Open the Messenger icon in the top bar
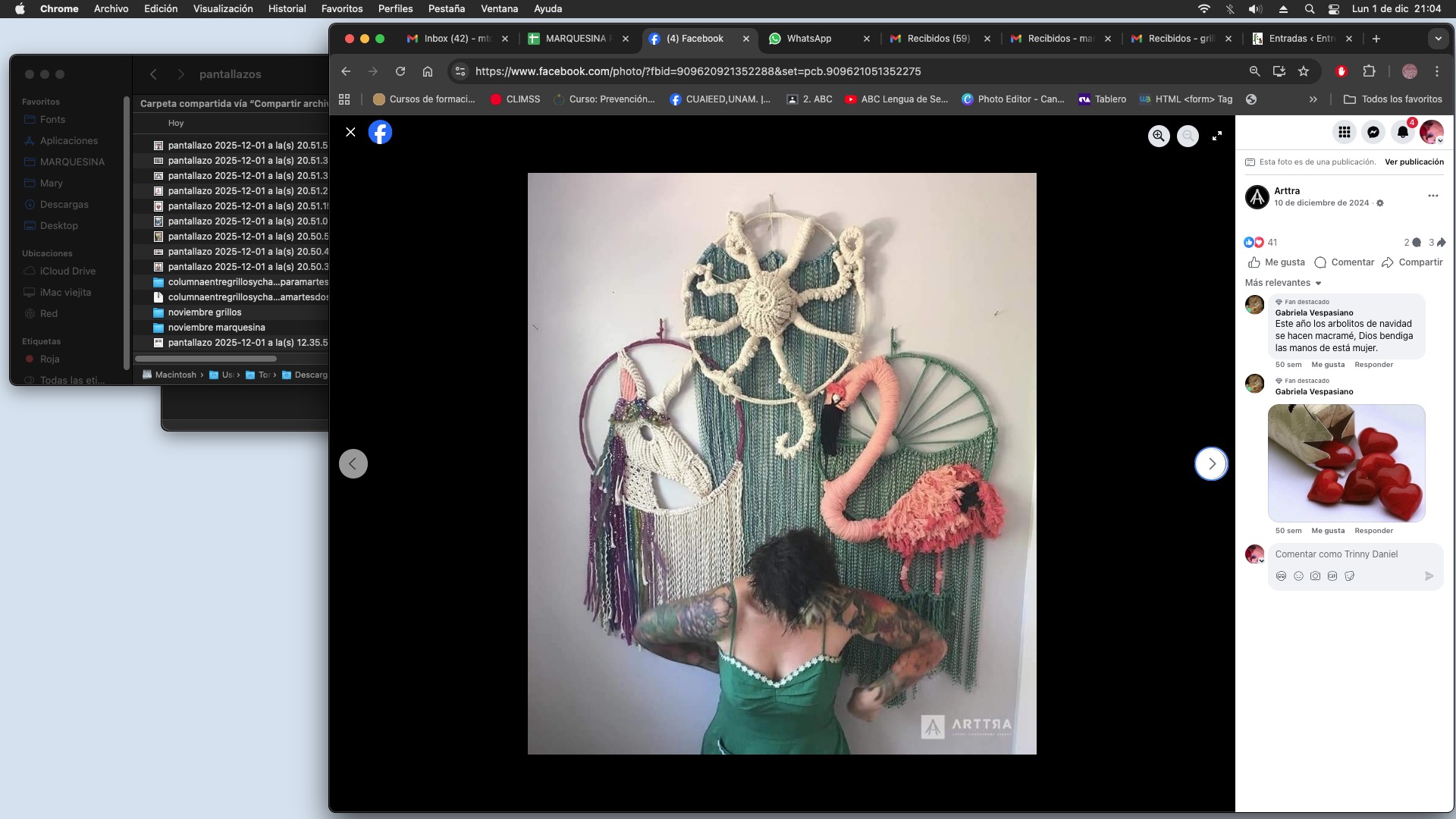This screenshot has height=819, width=1456. 1373,133
